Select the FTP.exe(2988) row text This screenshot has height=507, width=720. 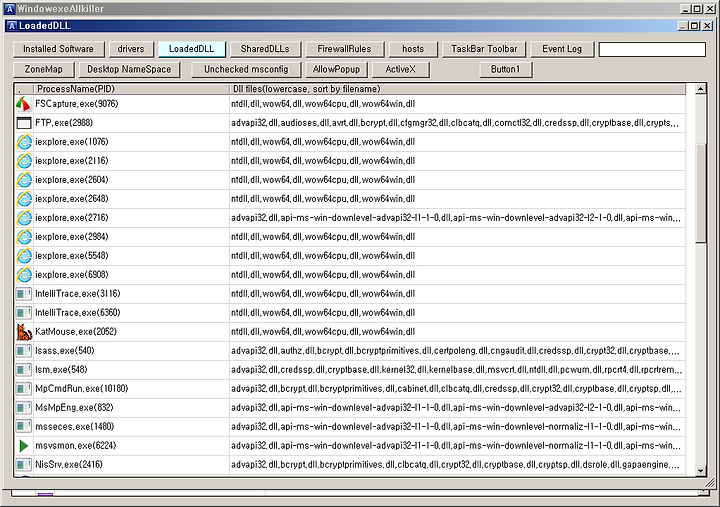(x=64, y=123)
